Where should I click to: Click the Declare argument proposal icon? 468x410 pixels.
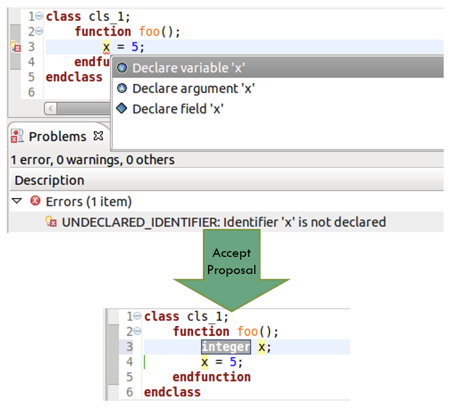point(122,88)
